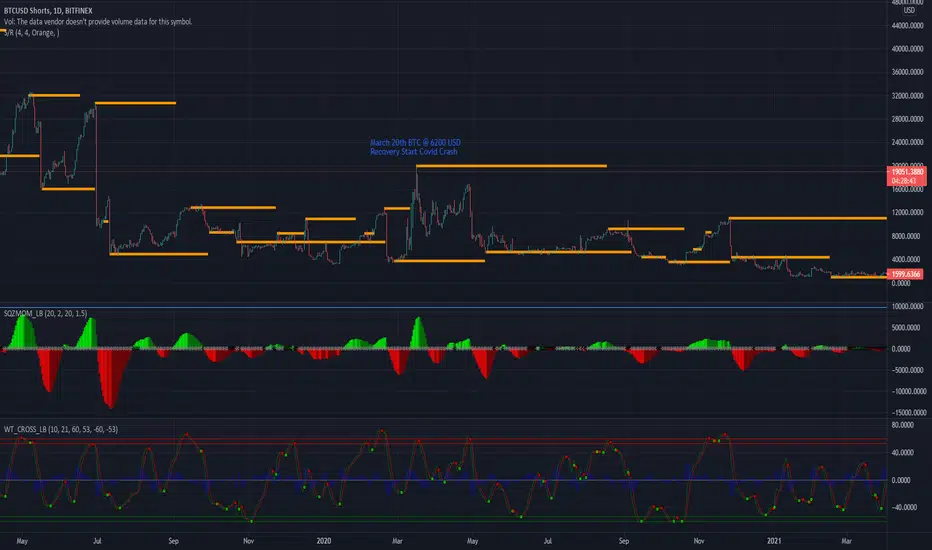
Task: Click the red 19051.3880 price label
Action: coord(907,172)
